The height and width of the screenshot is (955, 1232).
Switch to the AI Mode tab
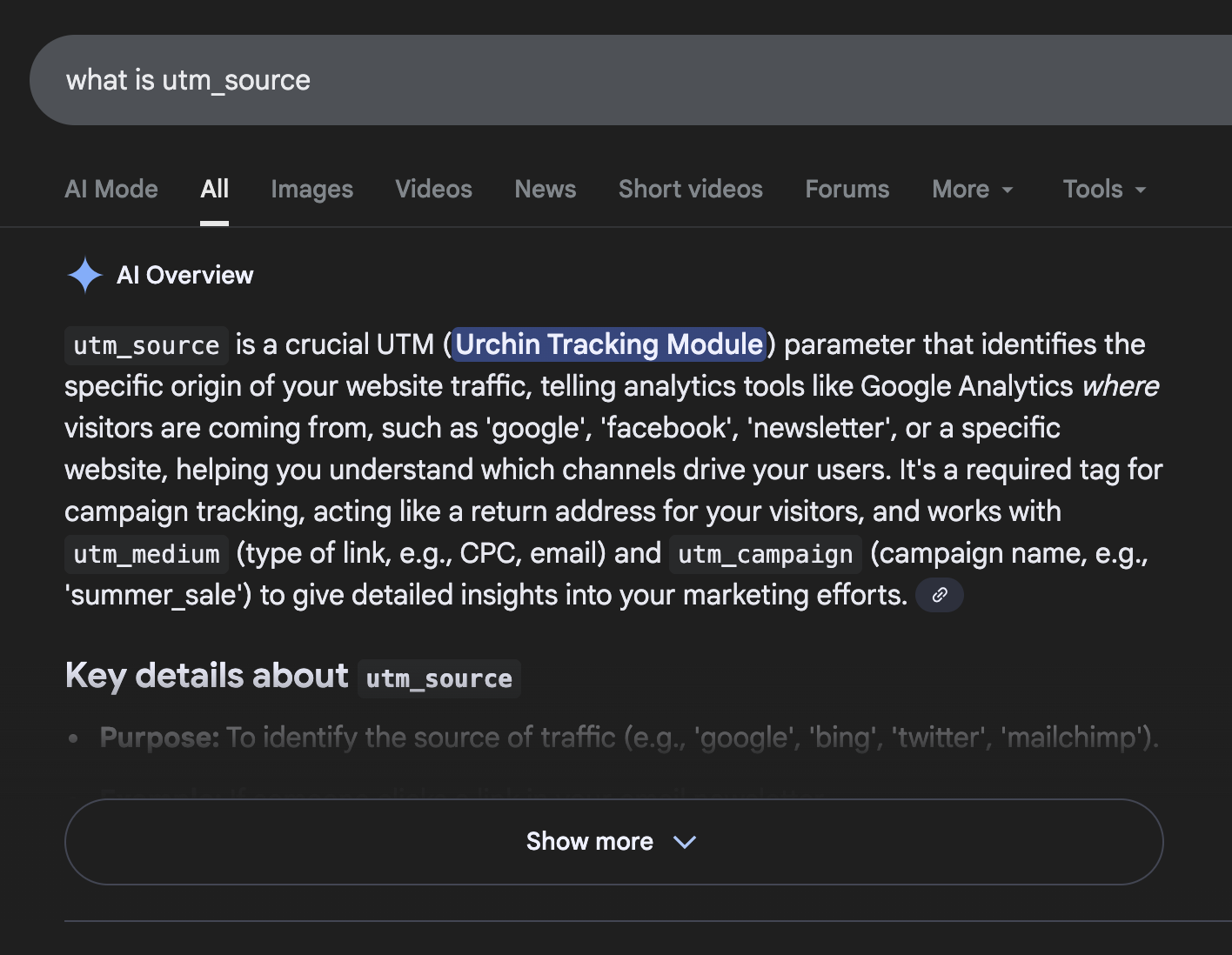point(111,190)
